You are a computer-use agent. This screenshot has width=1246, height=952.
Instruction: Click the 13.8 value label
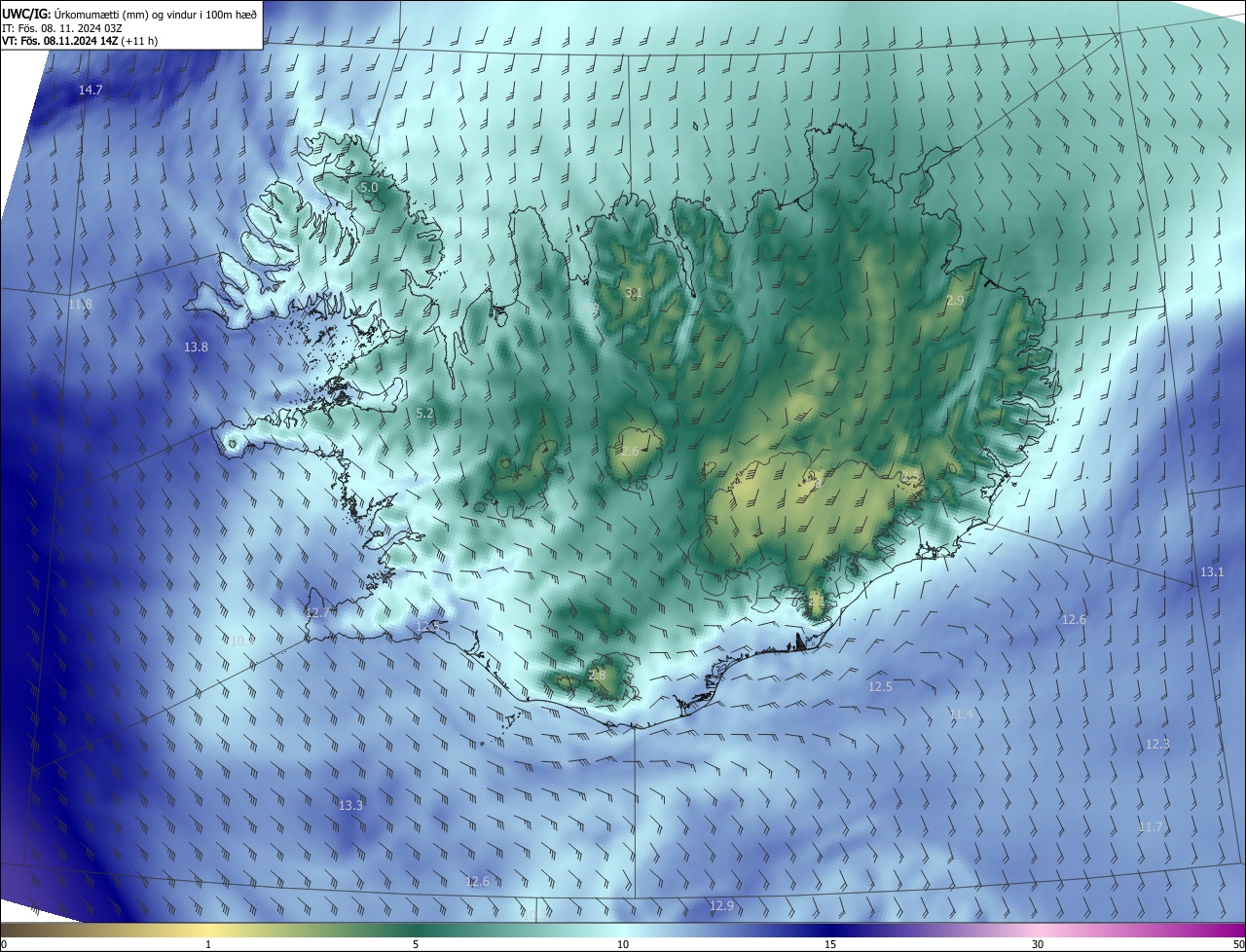pyautogui.click(x=196, y=347)
